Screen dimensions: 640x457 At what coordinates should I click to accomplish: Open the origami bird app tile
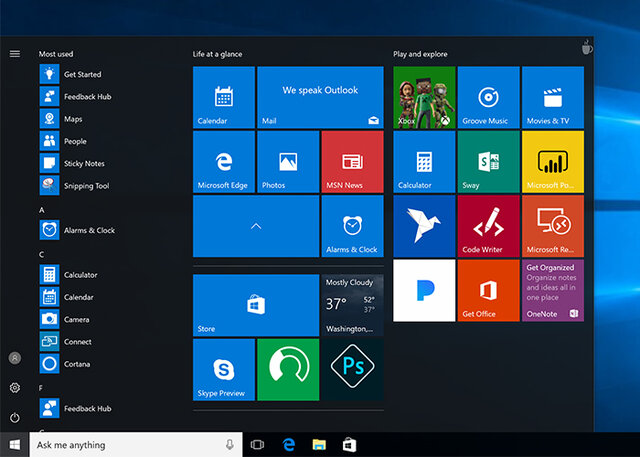[424, 226]
